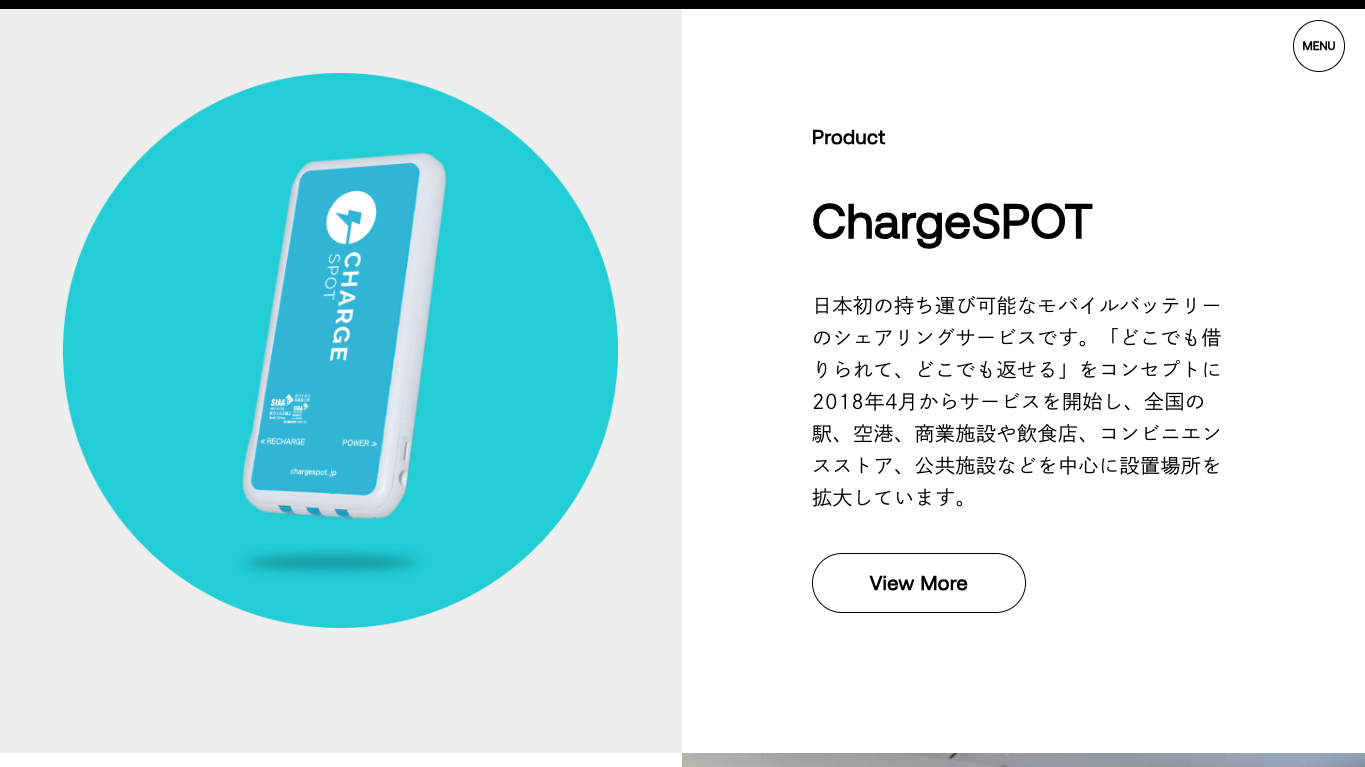
Task: Click the vertical CHARGE SPOT text on the device
Action: tap(336, 306)
